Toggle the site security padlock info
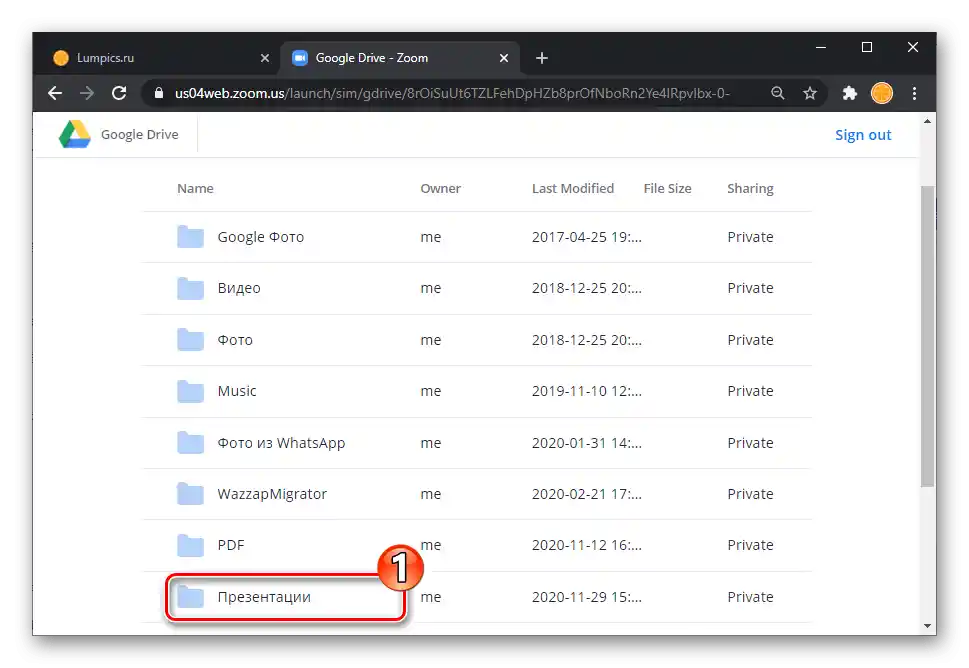969x668 pixels. tap(158, 93)
